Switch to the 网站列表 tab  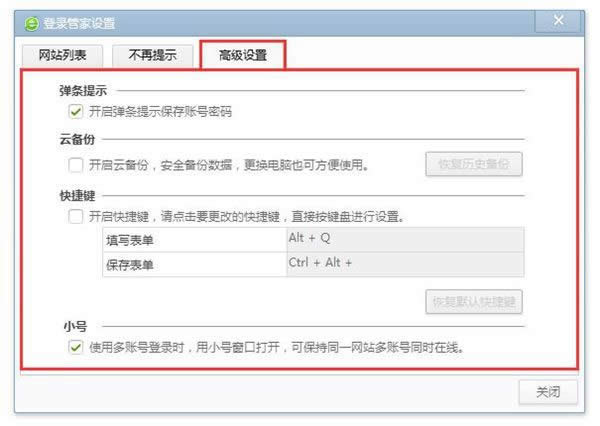click(x=62, y=55)
